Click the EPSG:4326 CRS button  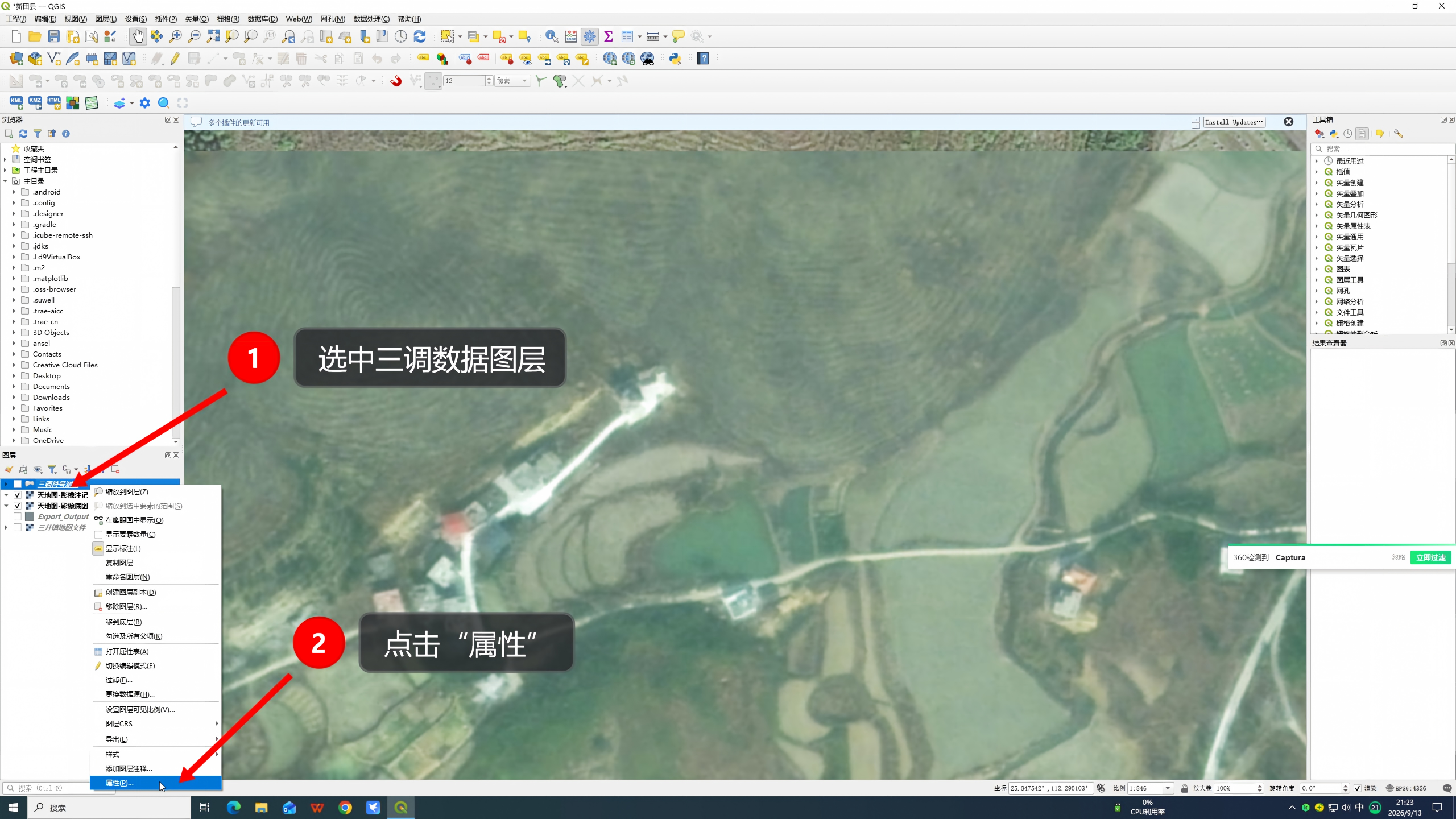1406,788
